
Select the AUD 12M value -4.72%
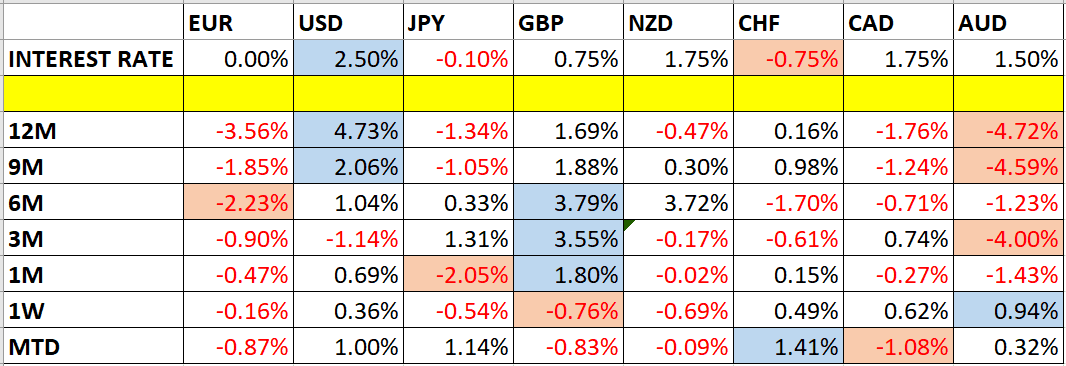(1009, 131)
